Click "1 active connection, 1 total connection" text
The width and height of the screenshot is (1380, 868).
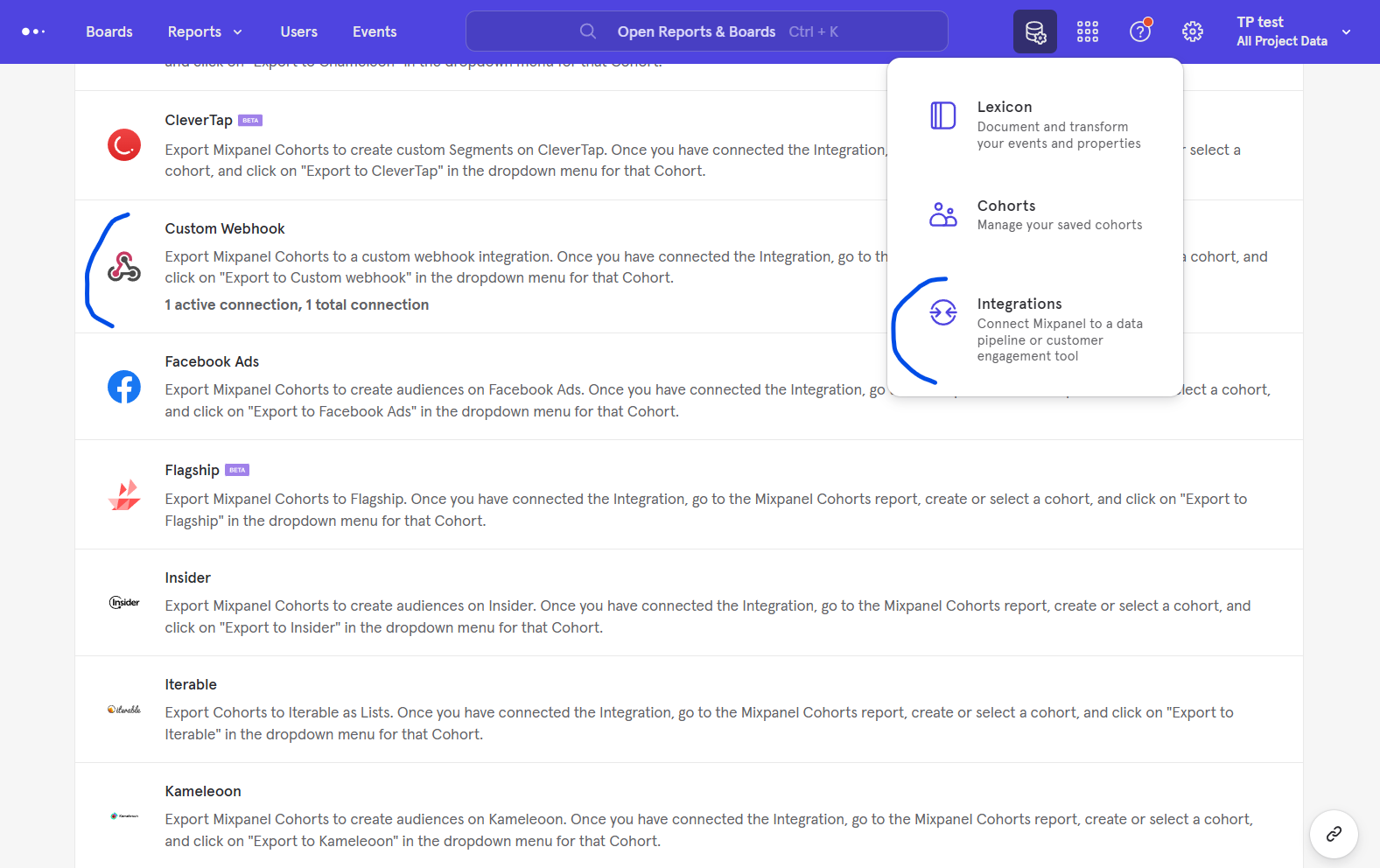pos(297,304)
